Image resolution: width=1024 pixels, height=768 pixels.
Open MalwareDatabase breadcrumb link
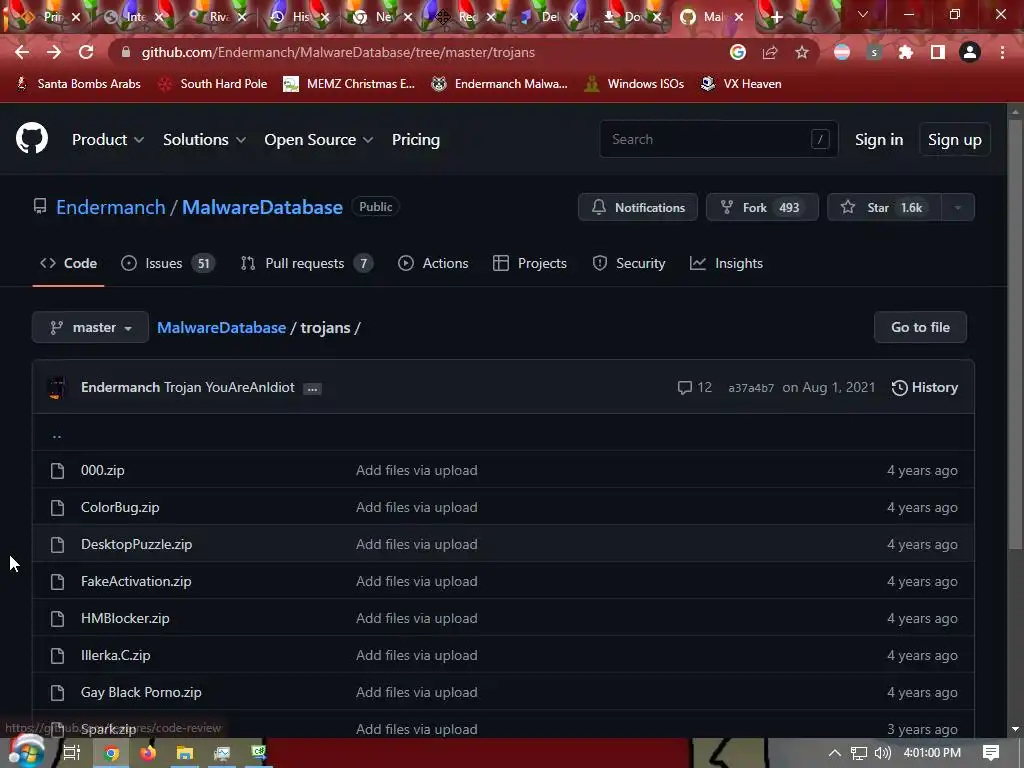click(221, 327)
